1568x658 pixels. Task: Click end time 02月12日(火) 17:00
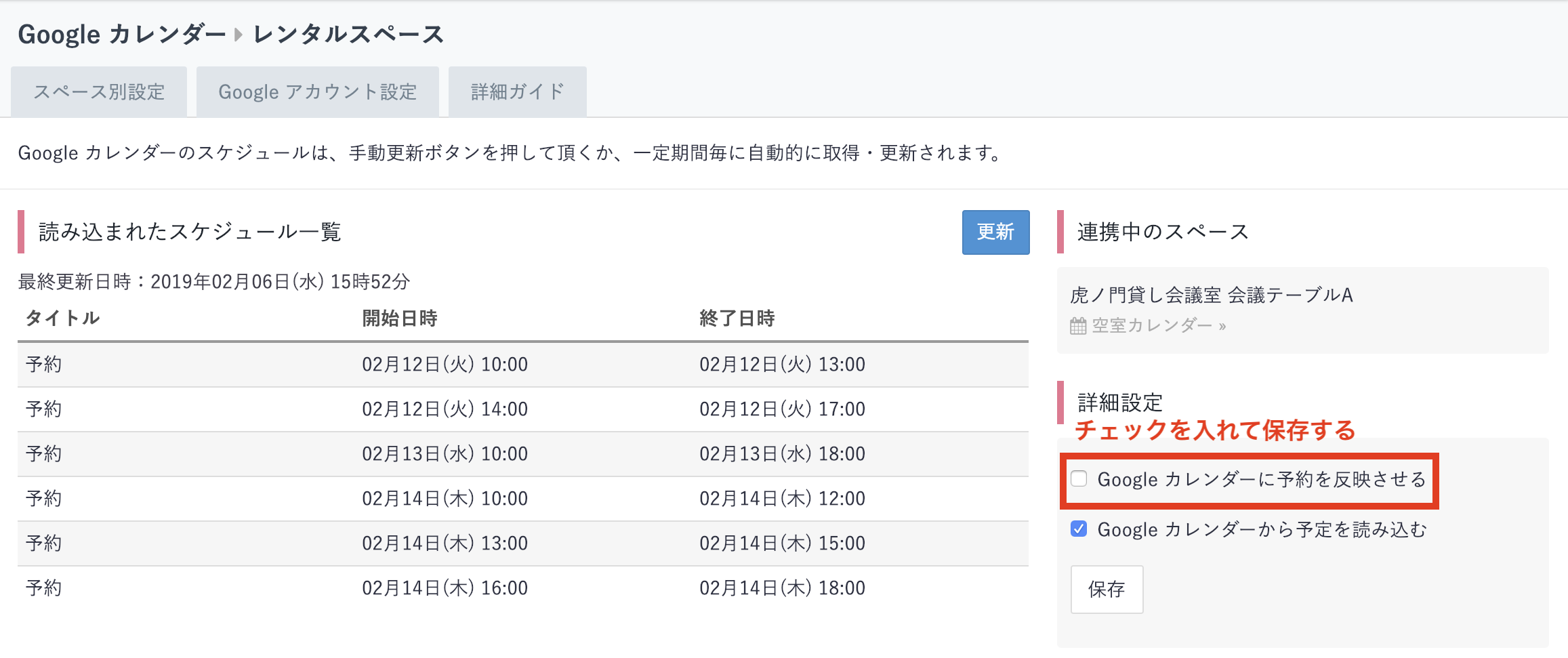(x=782, y=409)
